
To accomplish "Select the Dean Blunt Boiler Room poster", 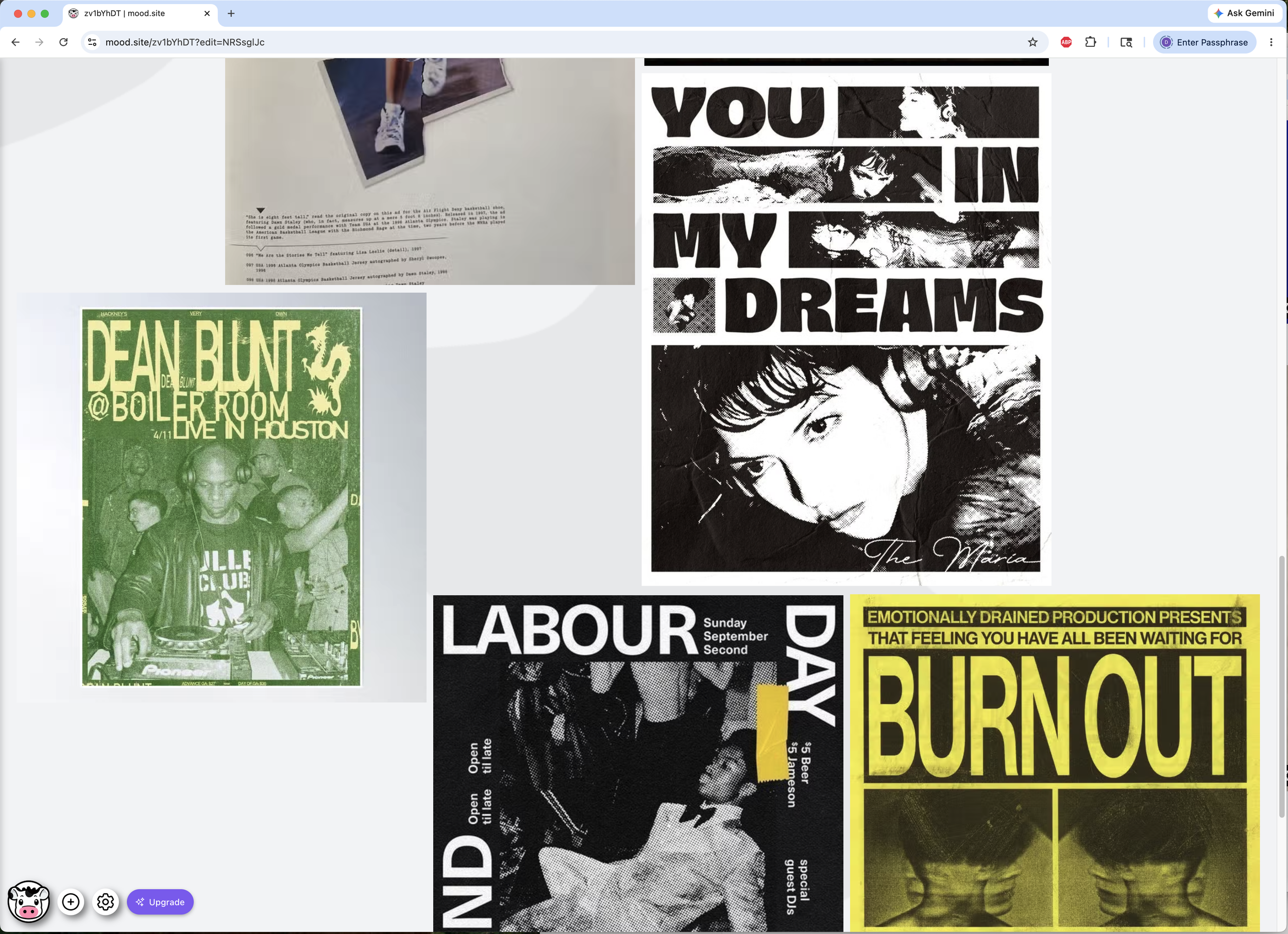I will point(222,497).
